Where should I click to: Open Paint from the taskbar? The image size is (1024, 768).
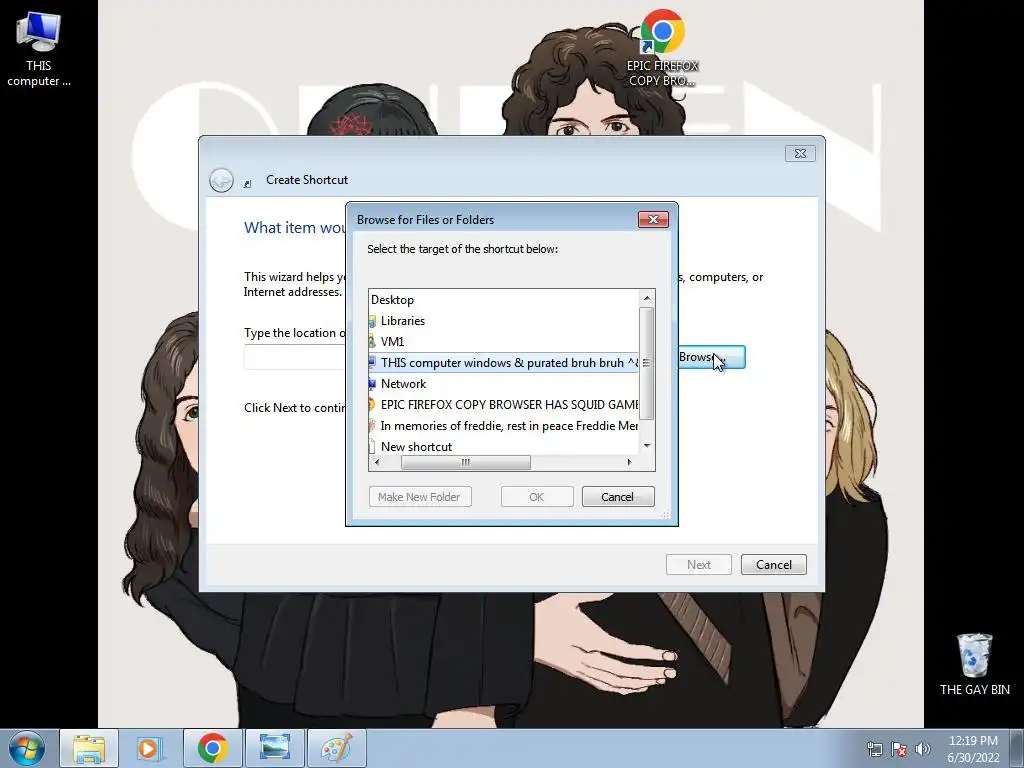tap(336, 748)
